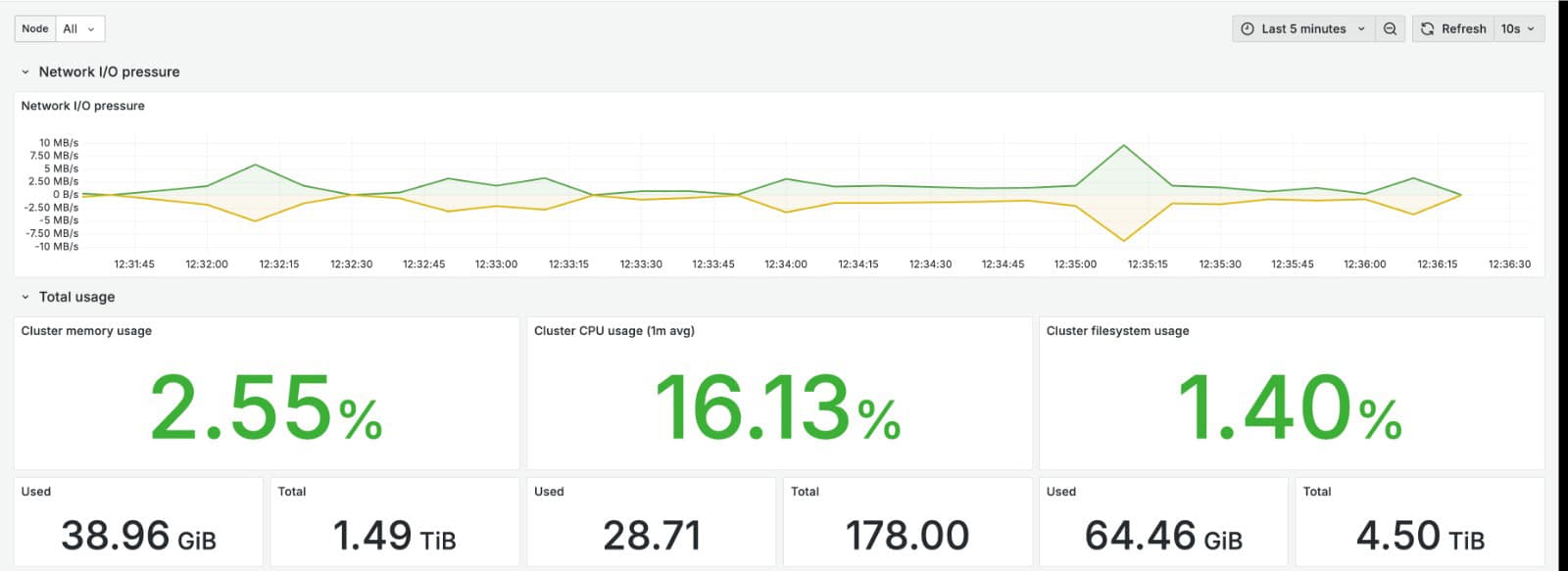Click the Refresh circular arrows icon
The width and height of the screenshot is (1568, 571).
tap(1428, 29)
